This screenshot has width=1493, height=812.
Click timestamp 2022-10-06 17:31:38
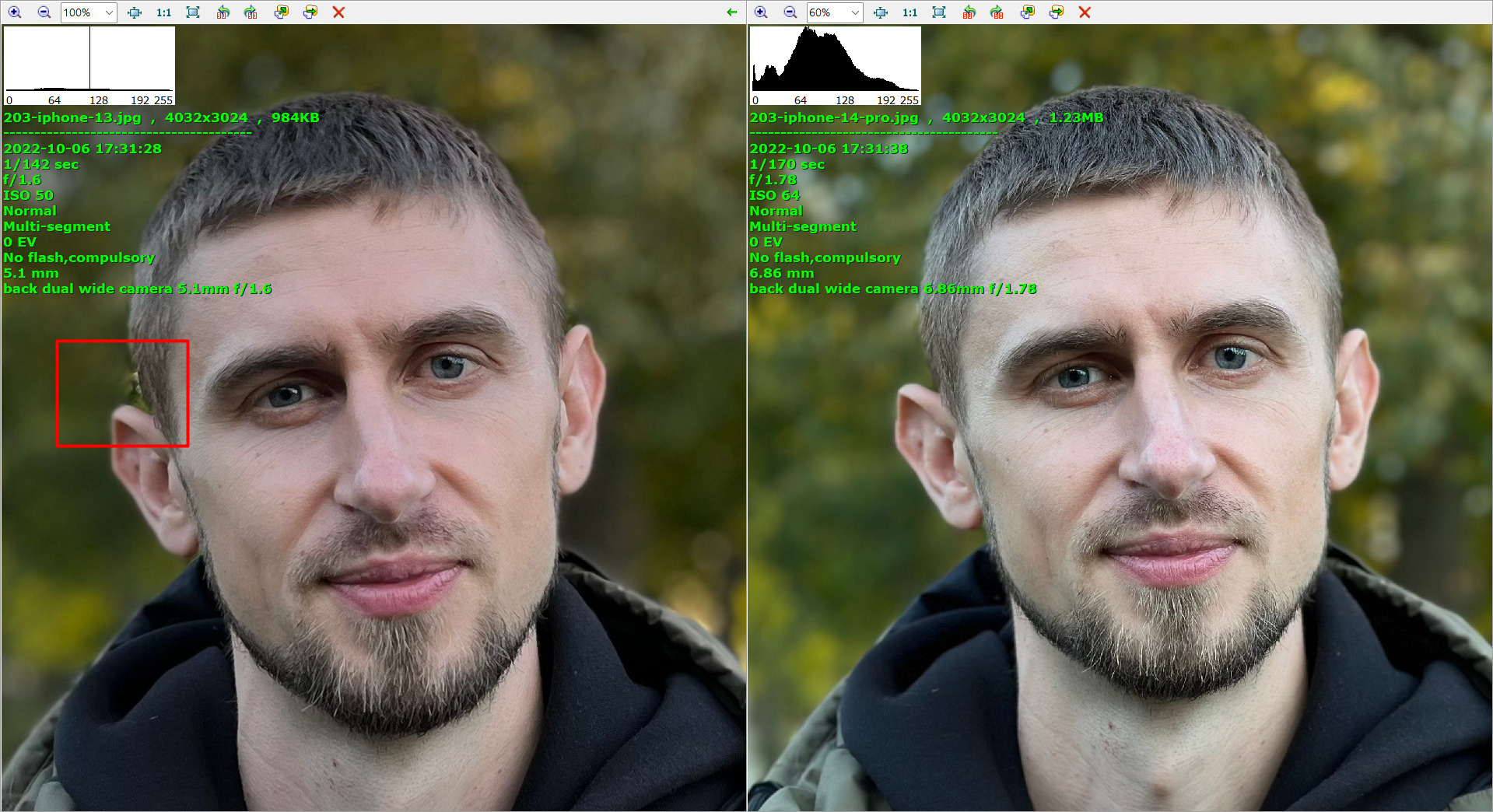point(829,149)
